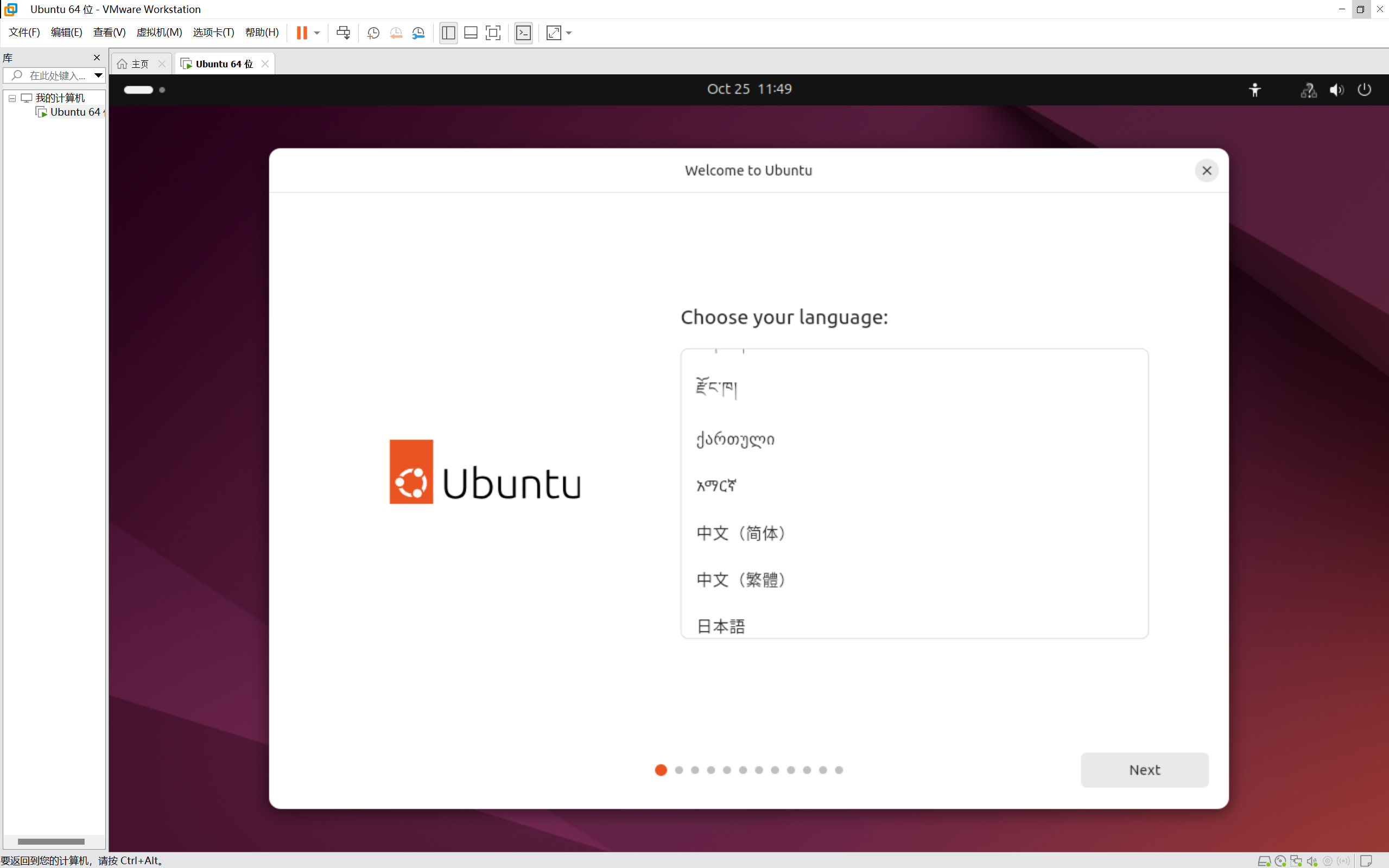Open the accessibility menu in the top bar
1389x868 pixels.
pyautogui.click(x=1255, y=90)
